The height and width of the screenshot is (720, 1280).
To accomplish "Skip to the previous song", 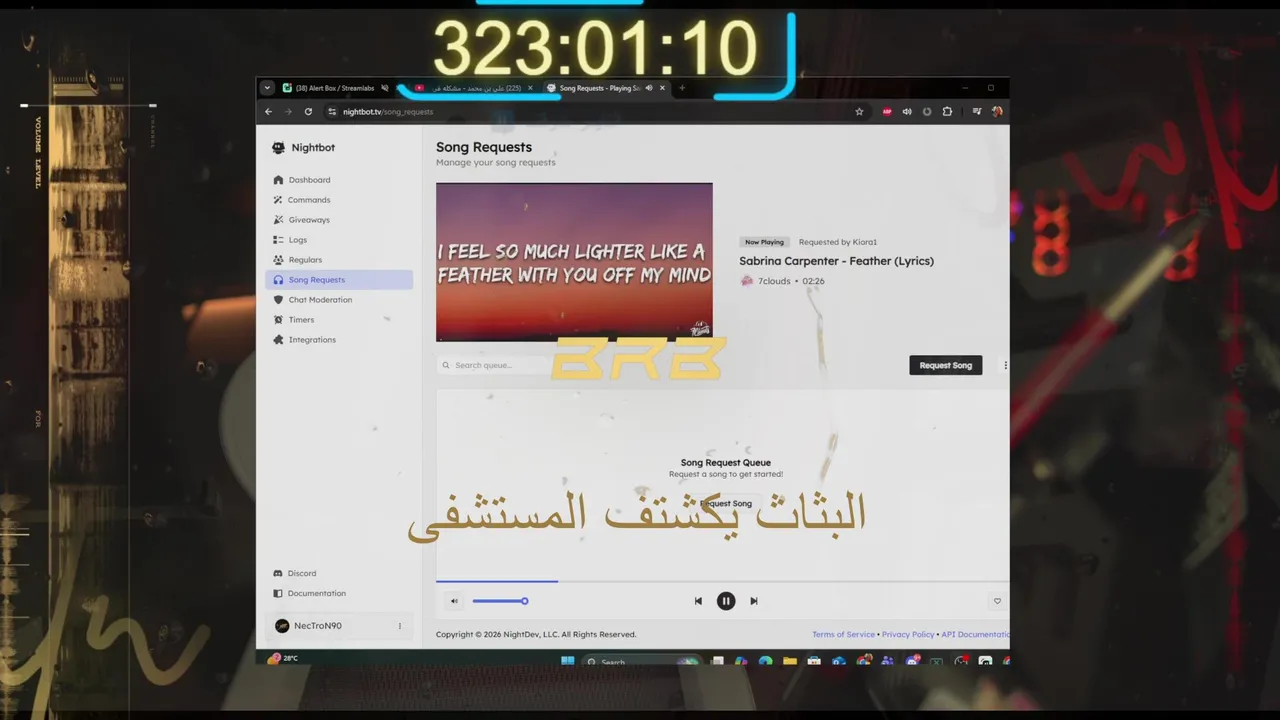I will click(x=698, y=601).
